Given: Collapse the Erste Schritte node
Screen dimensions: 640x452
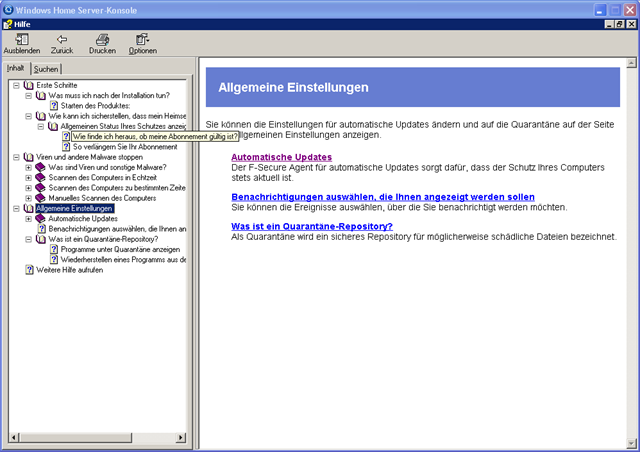Looking at the screenshot, I should [16, 85].
